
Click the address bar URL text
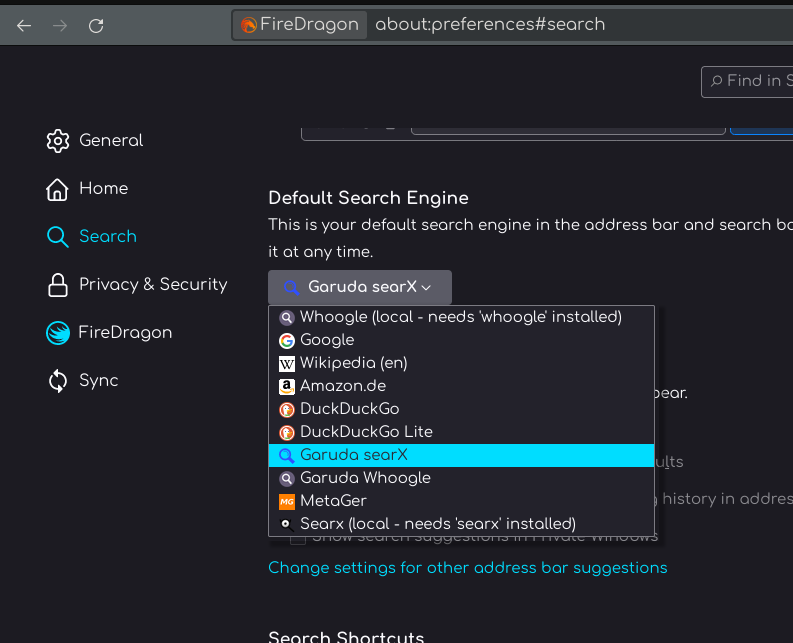tap(490, 24)
